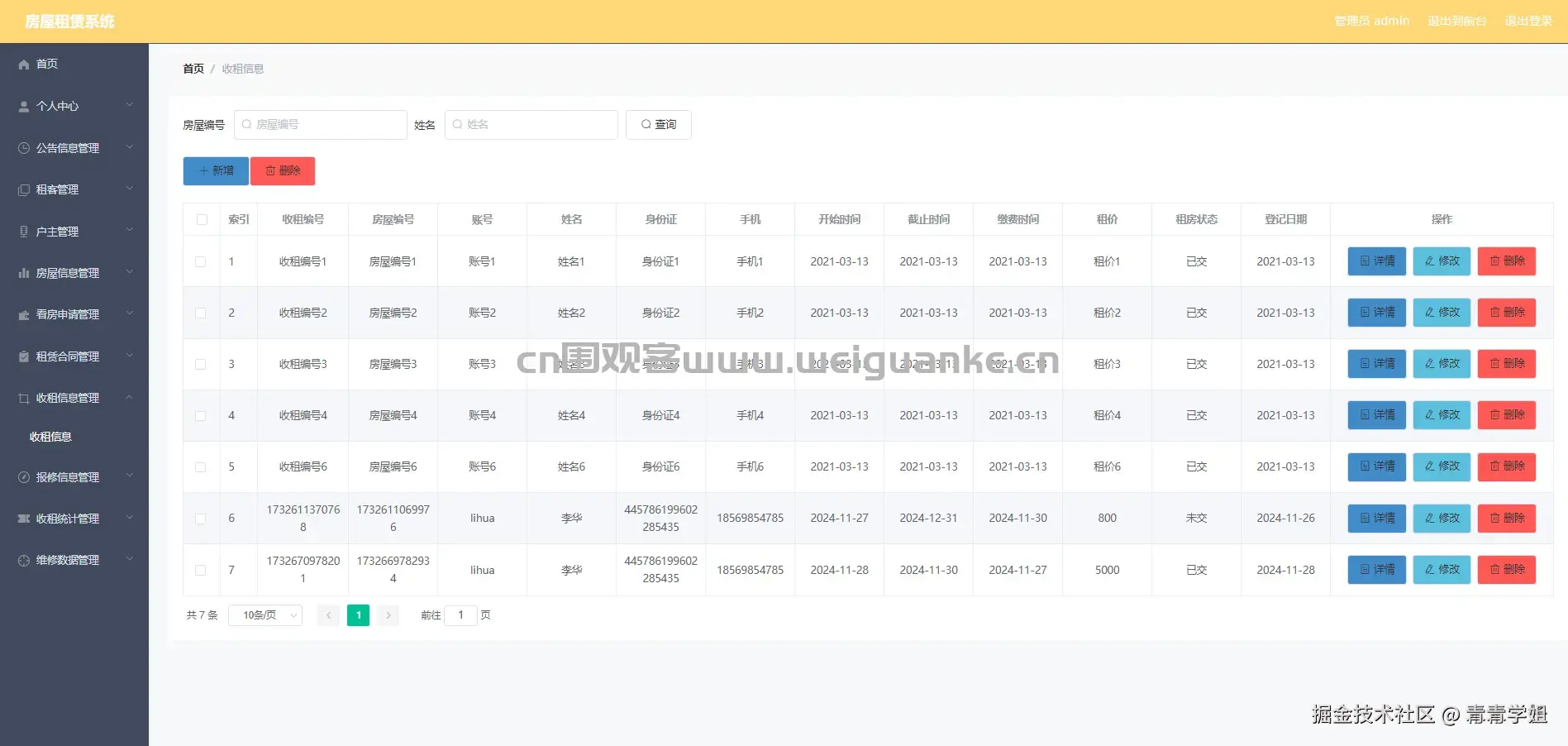Open the 租赁合同管理 menu label
The width and height of the screenshot is (1568, 746).
click(68, 356)
